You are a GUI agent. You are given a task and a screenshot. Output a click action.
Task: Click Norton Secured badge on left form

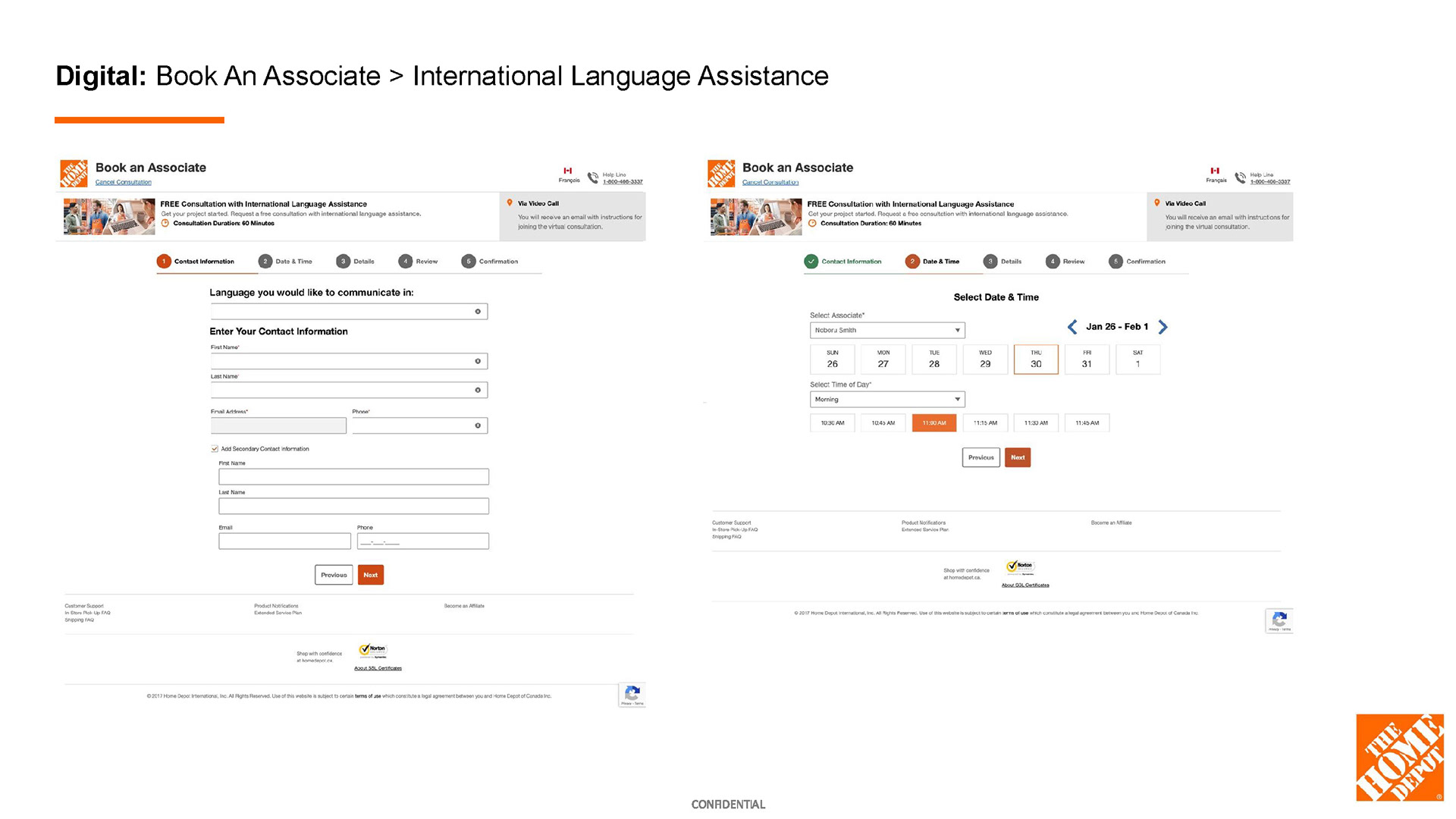374,650
